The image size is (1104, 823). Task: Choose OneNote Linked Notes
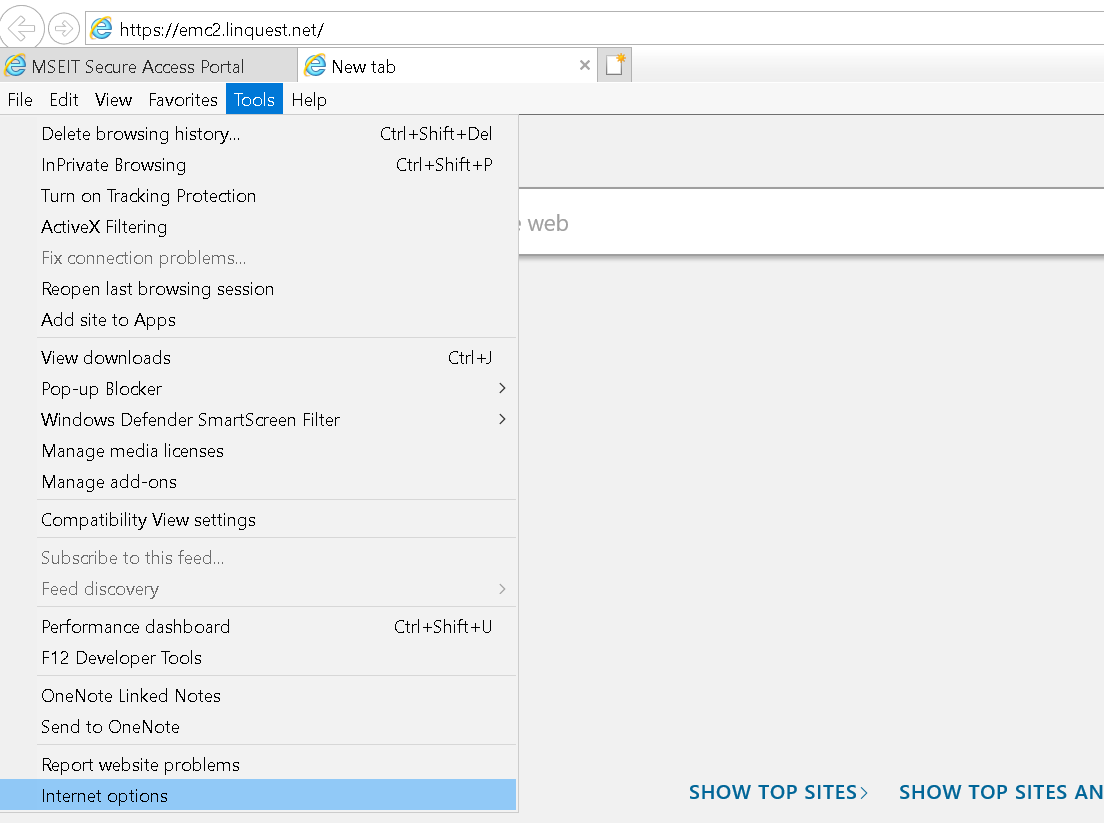pos(258,696)
